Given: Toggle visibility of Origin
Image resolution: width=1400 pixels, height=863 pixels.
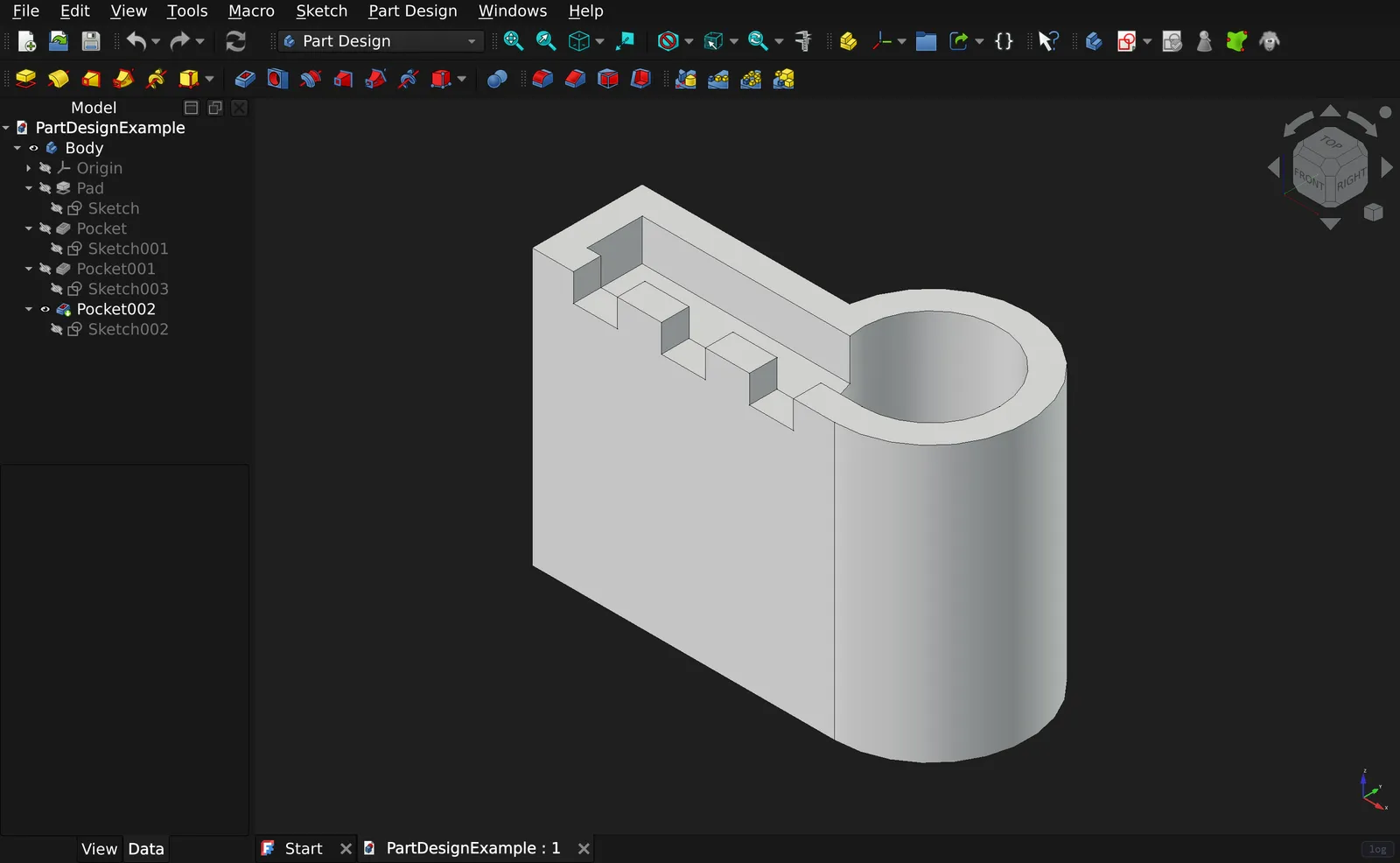Looking at the screenshot, I should click(x=45, y=168).
